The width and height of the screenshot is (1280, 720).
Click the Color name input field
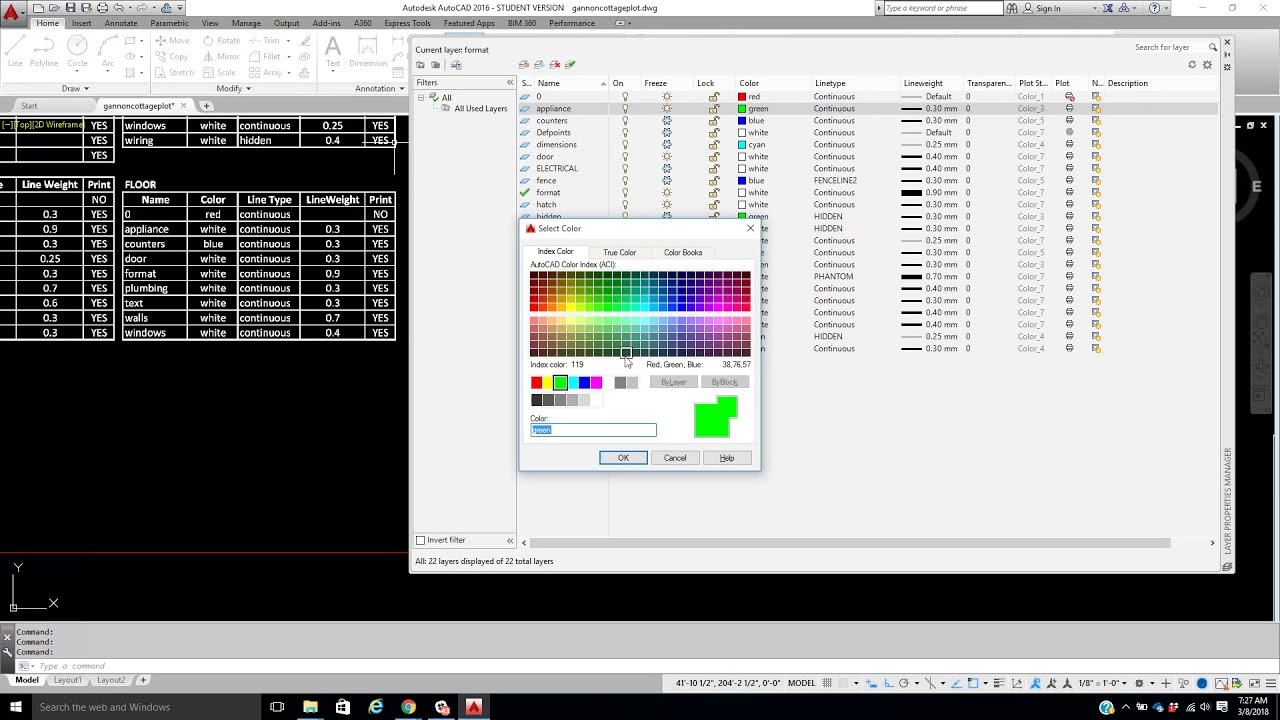click(x=593, y=430)
